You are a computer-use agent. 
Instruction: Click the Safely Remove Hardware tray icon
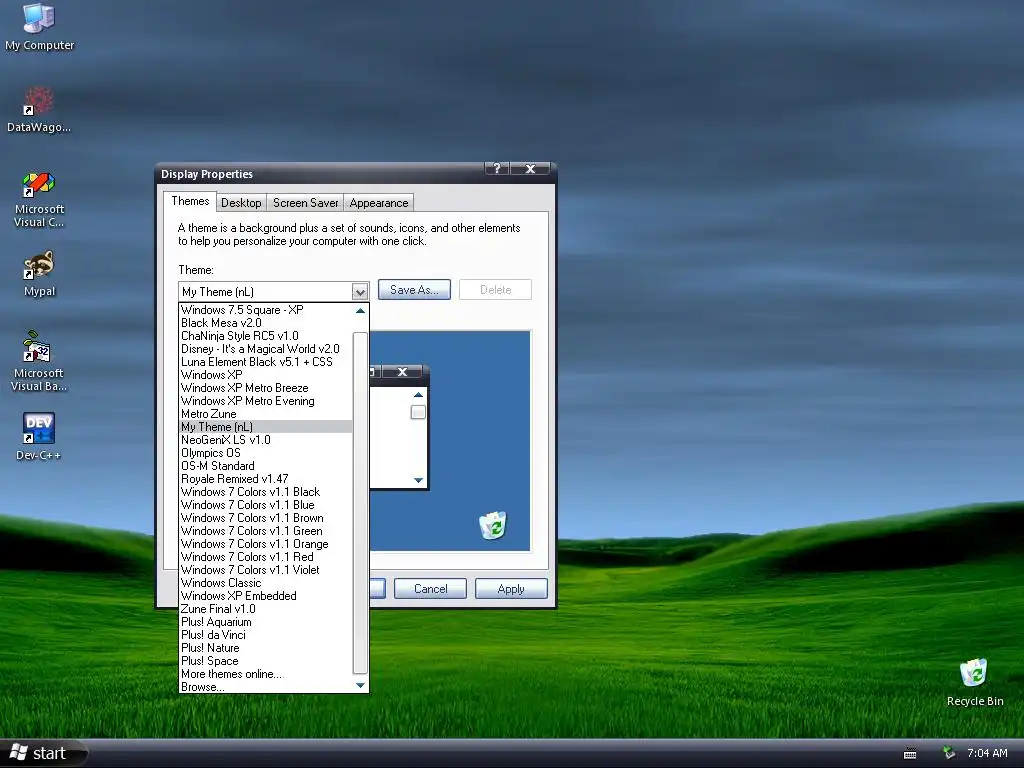pos(949,753)
